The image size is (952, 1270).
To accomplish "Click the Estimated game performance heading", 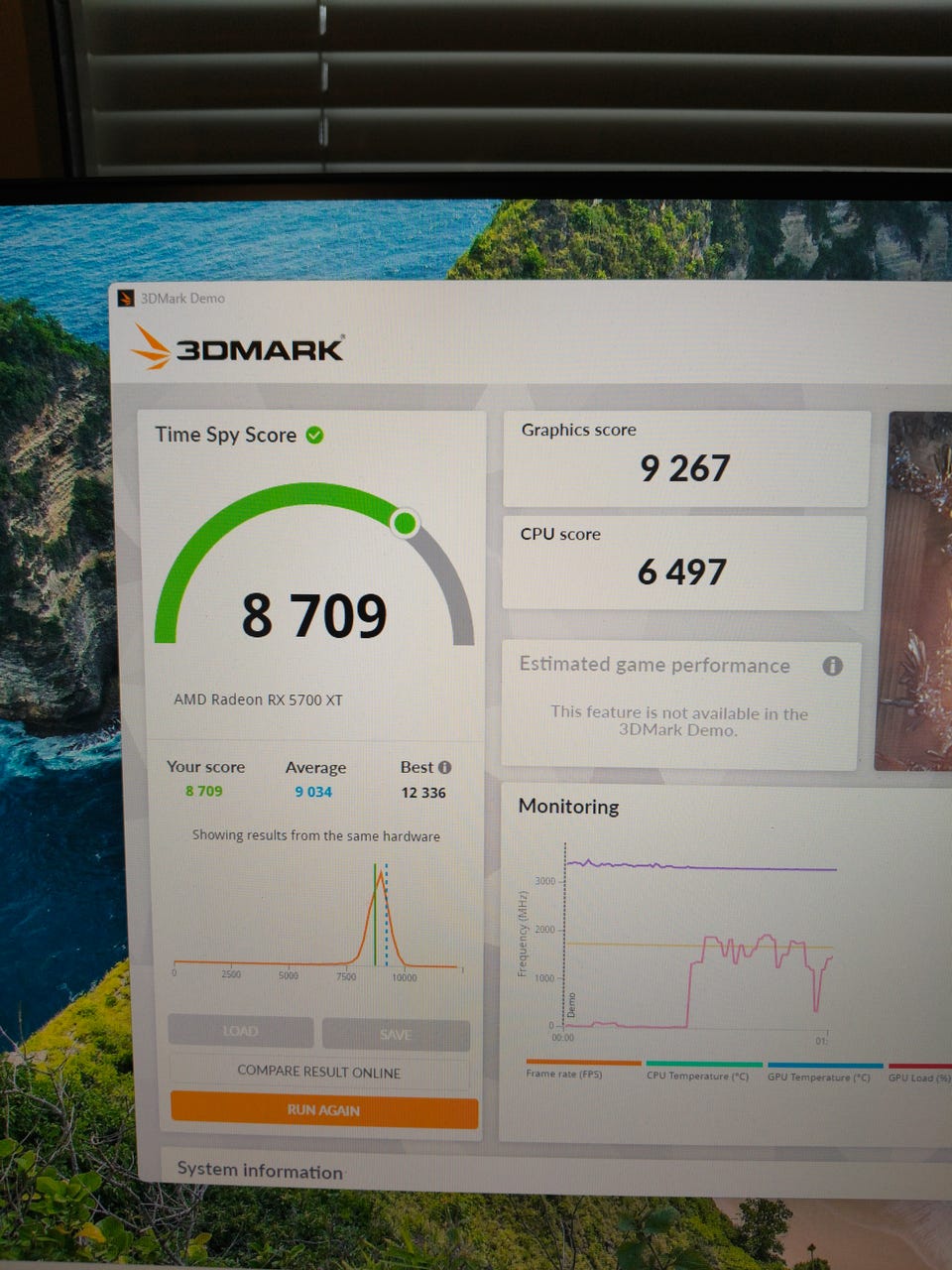I will 654,665.
